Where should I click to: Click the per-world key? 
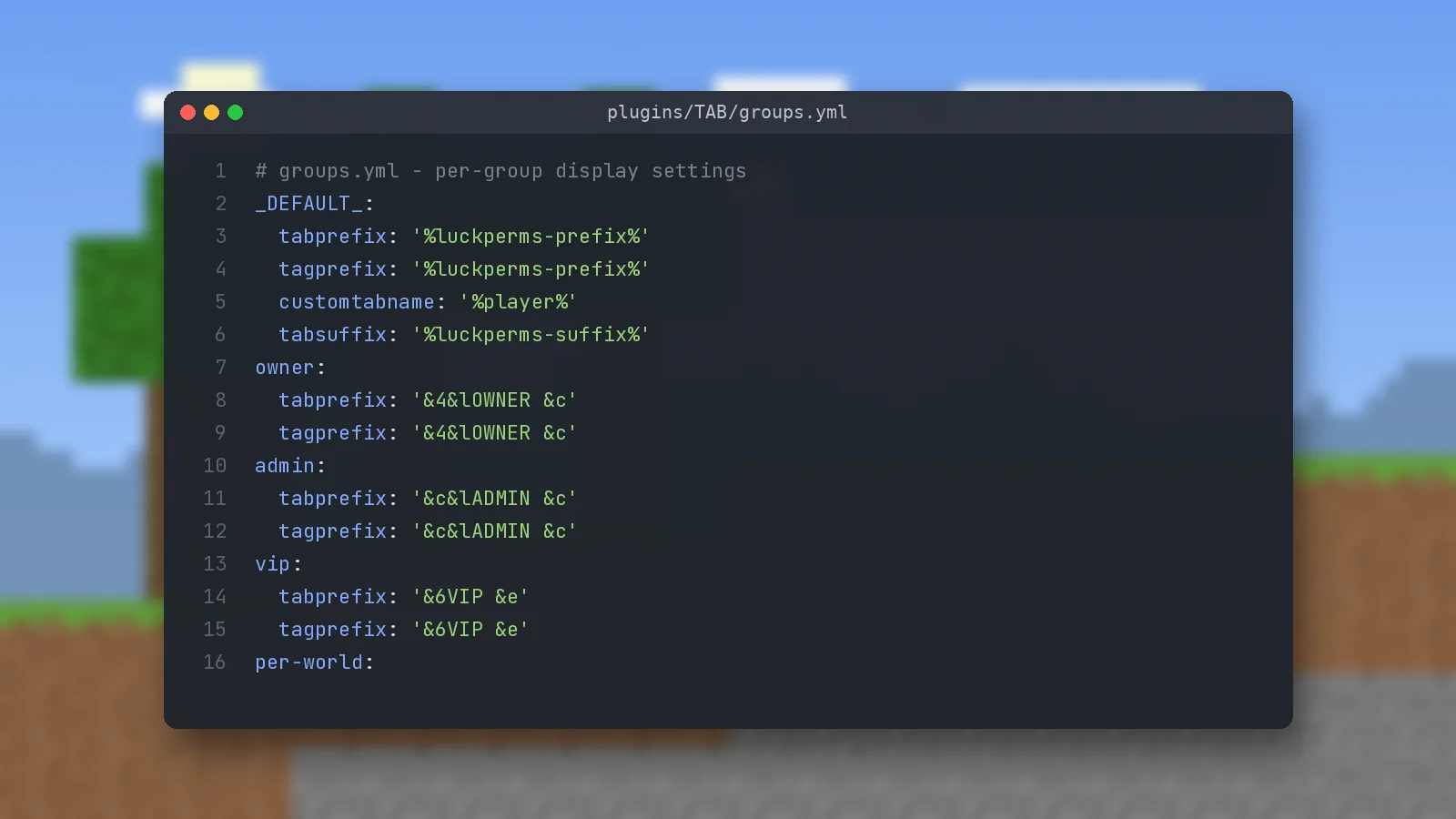tap(308, 662)
